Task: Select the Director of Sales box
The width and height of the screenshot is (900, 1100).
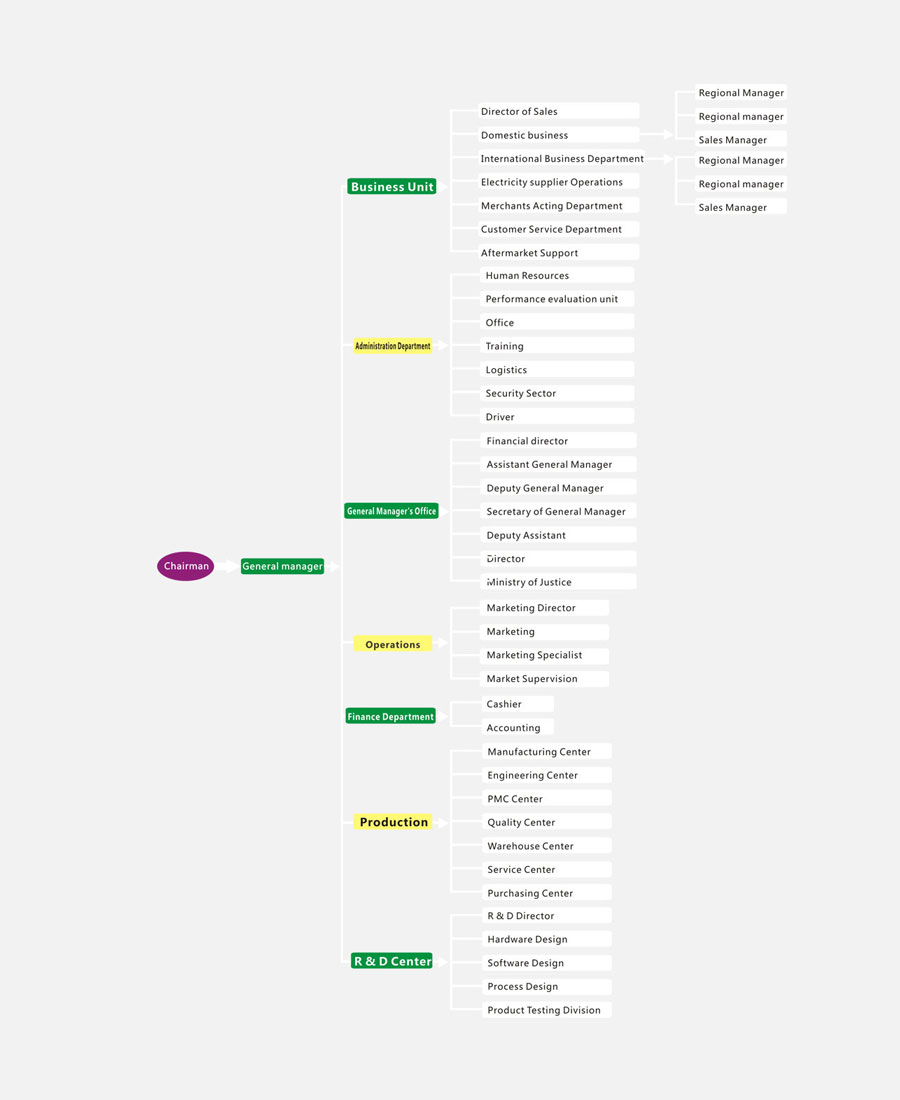Action: pos(558,111)
